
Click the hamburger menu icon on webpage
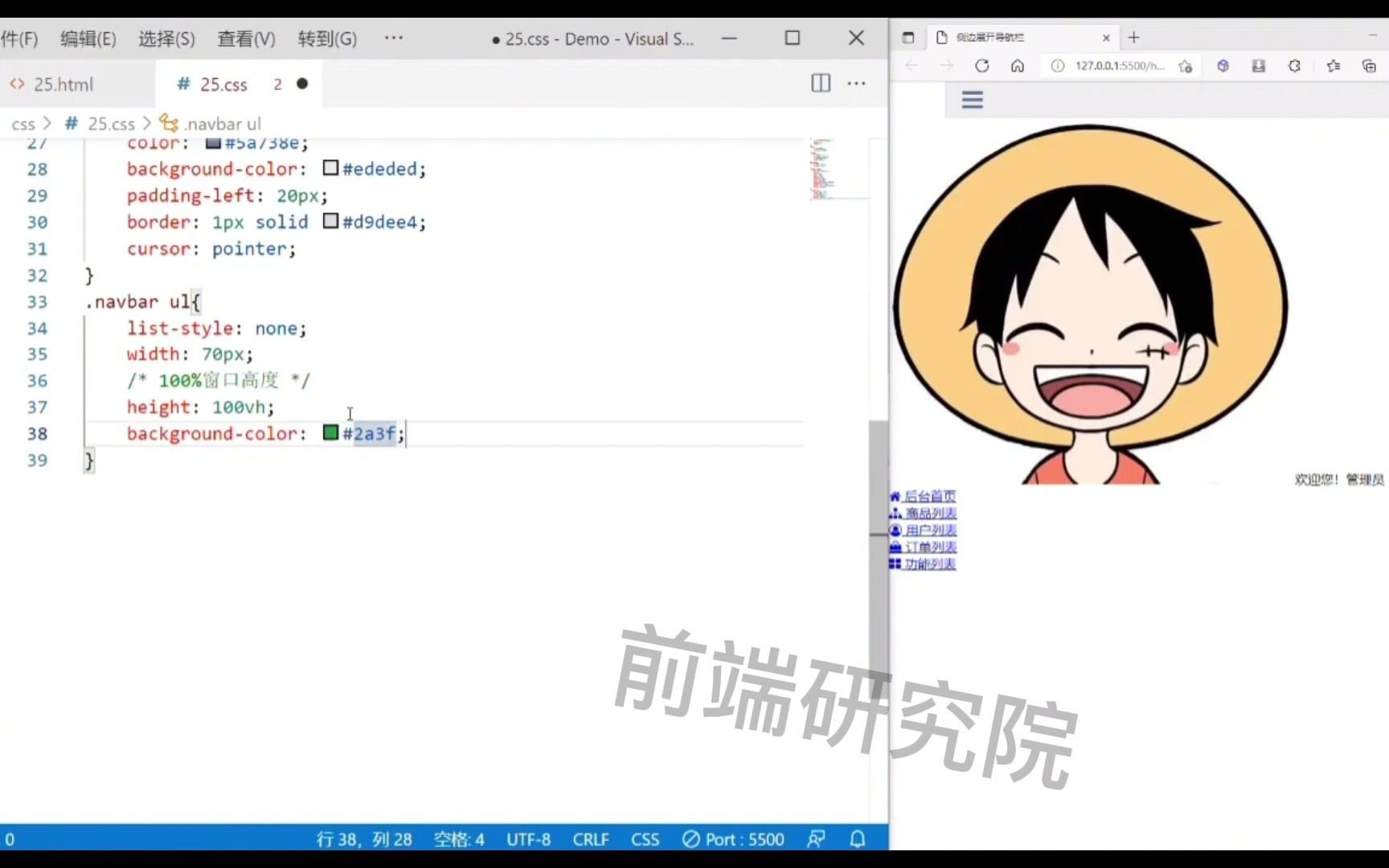(973, 100)
